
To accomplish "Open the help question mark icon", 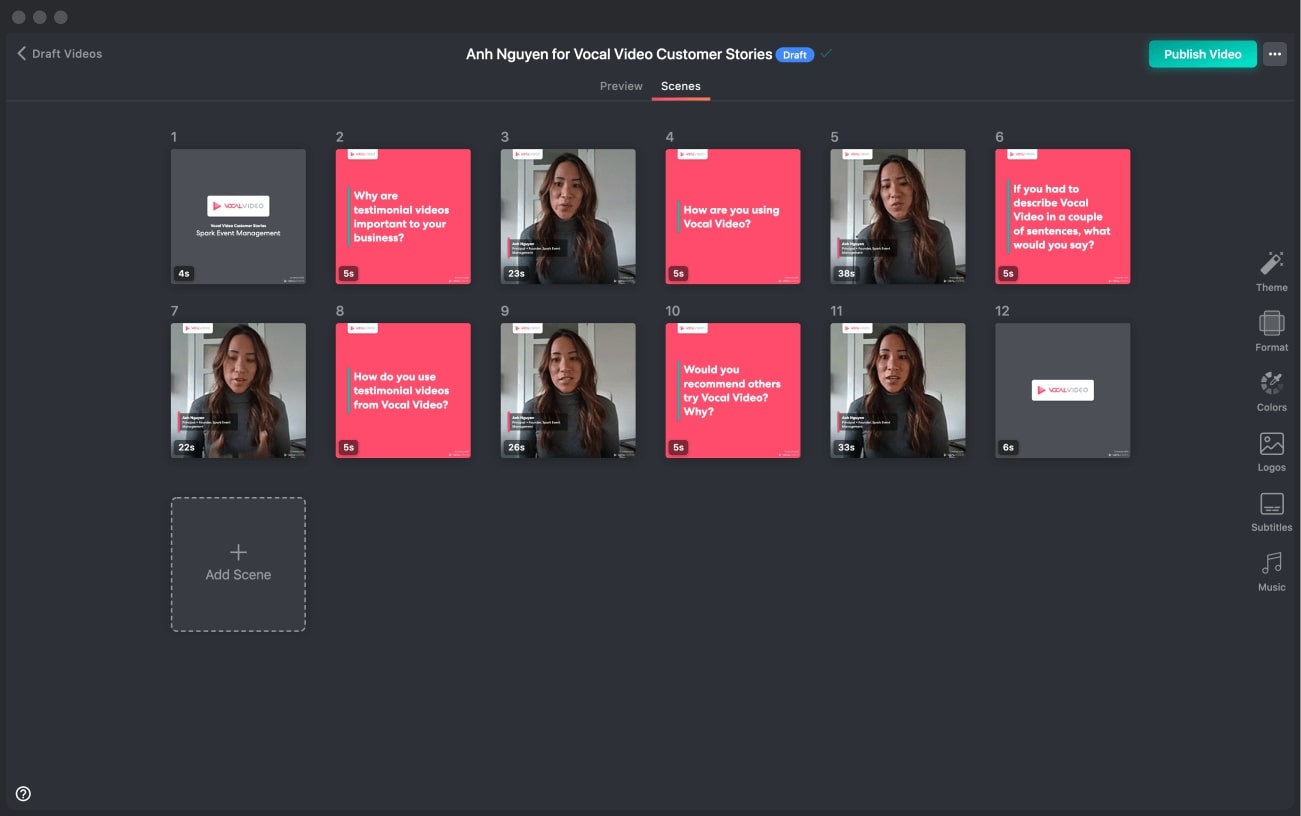I will click(23, 794).
